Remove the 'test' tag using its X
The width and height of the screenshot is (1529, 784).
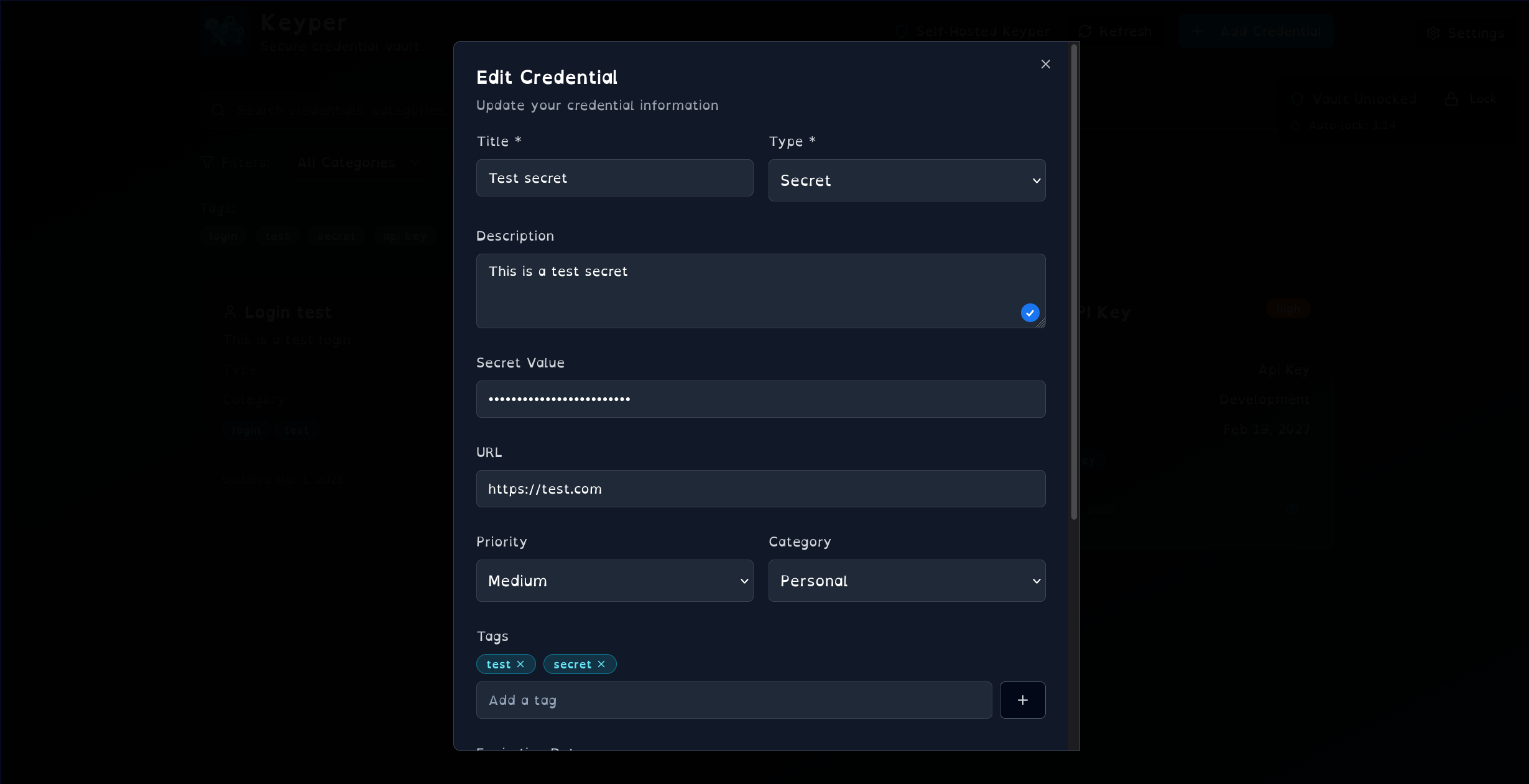522,664
